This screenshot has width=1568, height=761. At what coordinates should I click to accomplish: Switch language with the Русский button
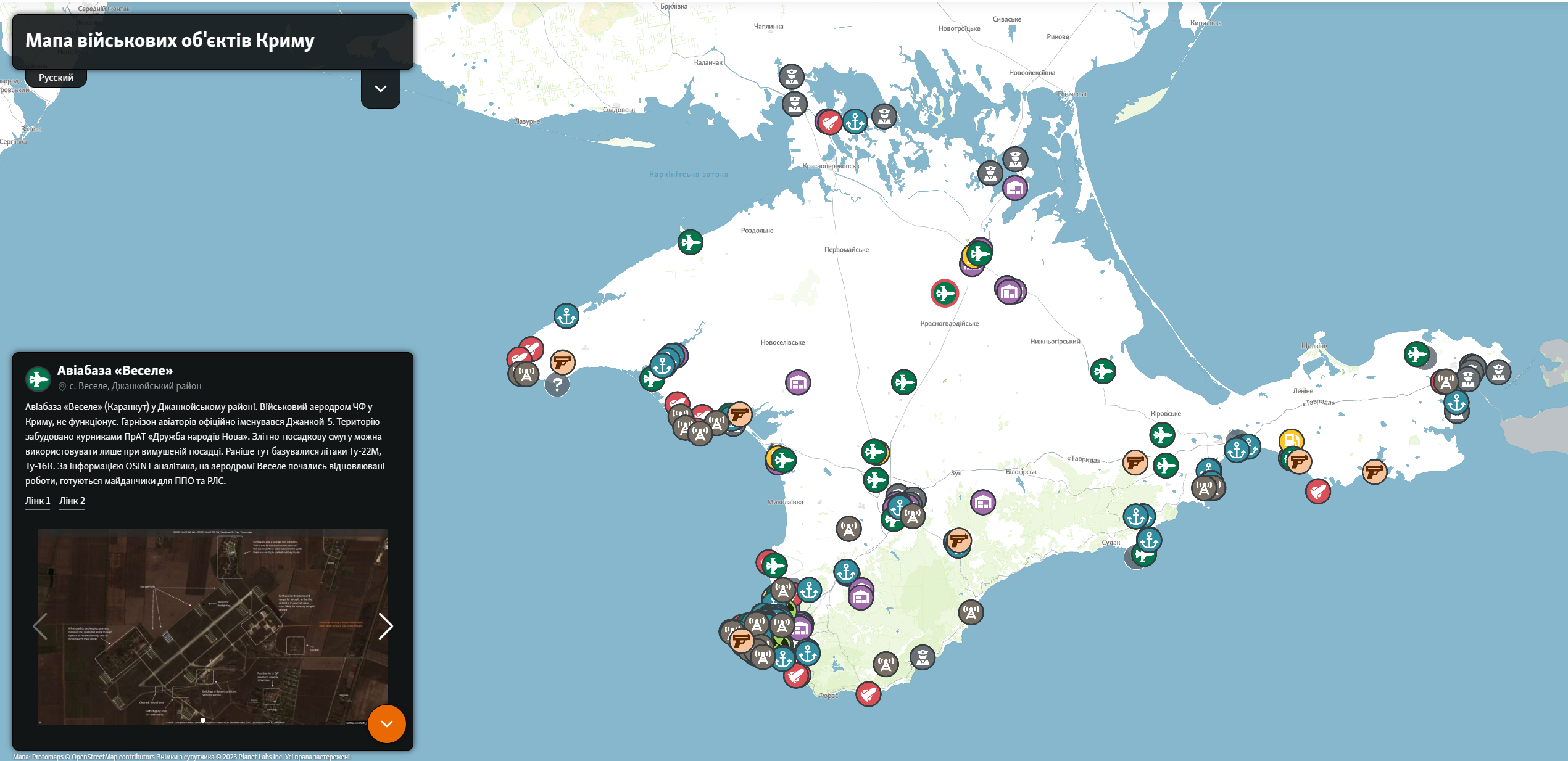click(x=56, y=78)
